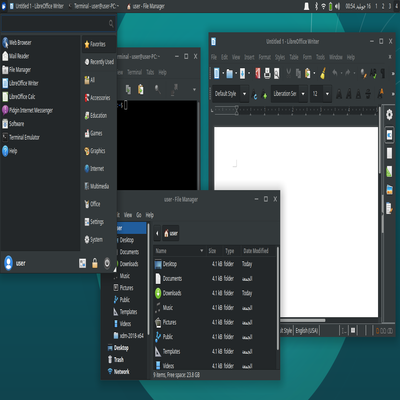Click the Print icon in Writer toolbar

click(267, 73)
